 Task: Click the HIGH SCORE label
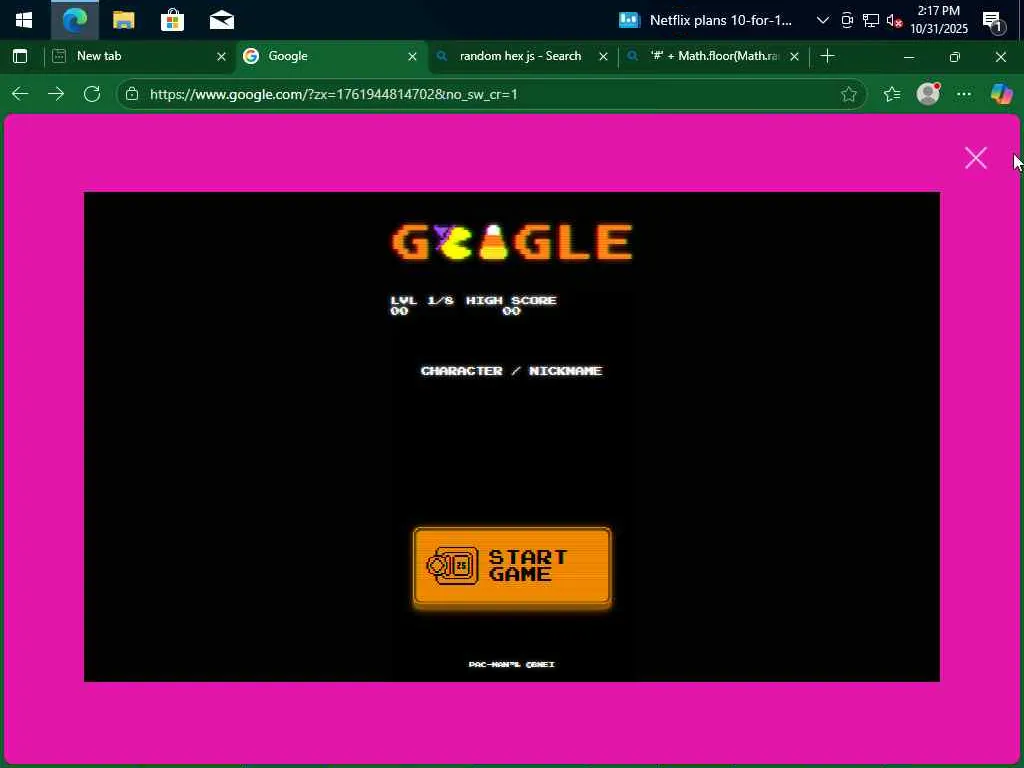click(511, 300)
